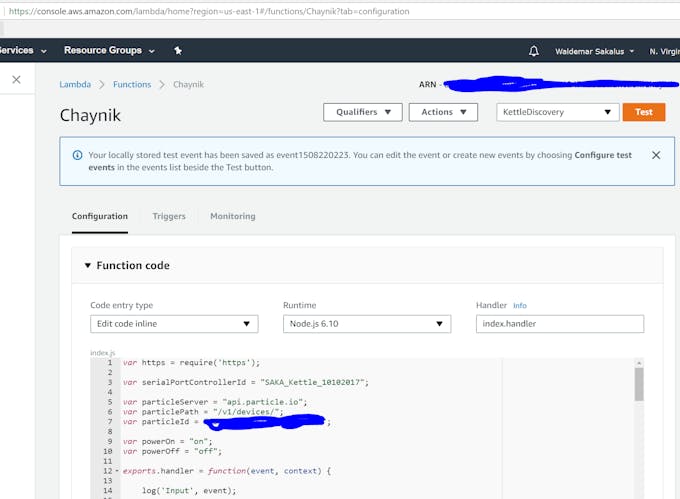Click the scroll-up arrow of code editor
Screen dimensions: 680x499
[x=639, y=362]
